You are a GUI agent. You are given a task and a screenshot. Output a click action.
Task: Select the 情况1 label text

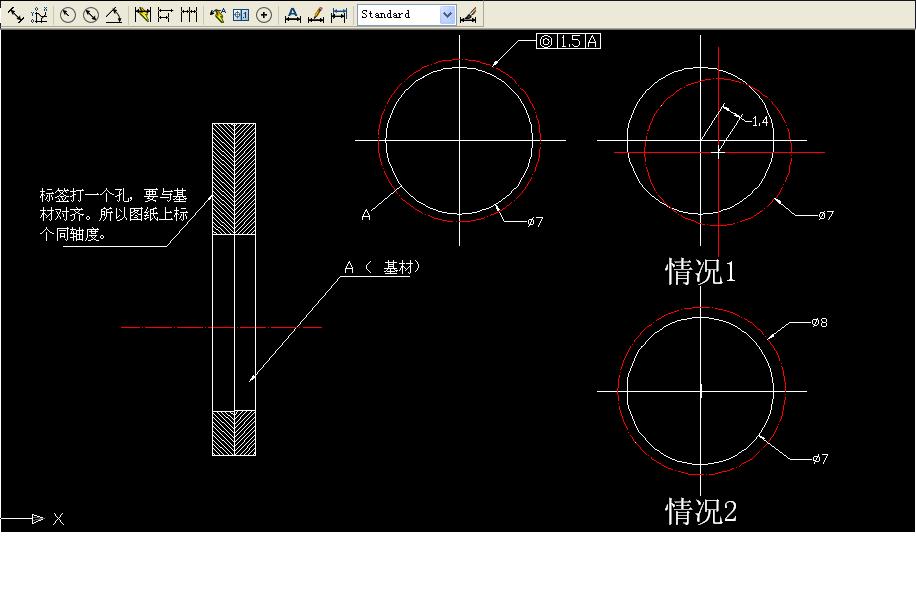[700, 272]
